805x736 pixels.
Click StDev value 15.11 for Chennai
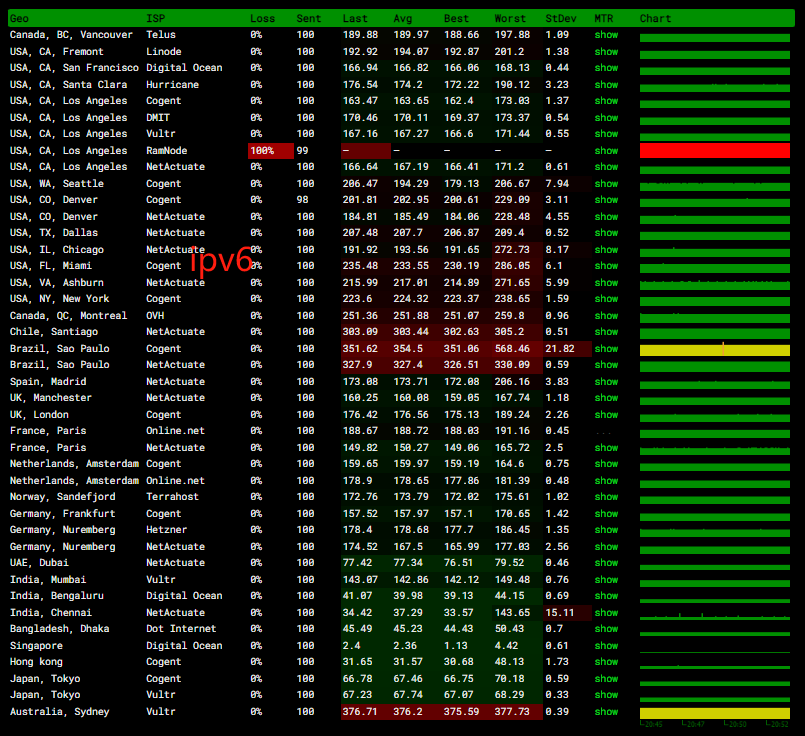560,613
